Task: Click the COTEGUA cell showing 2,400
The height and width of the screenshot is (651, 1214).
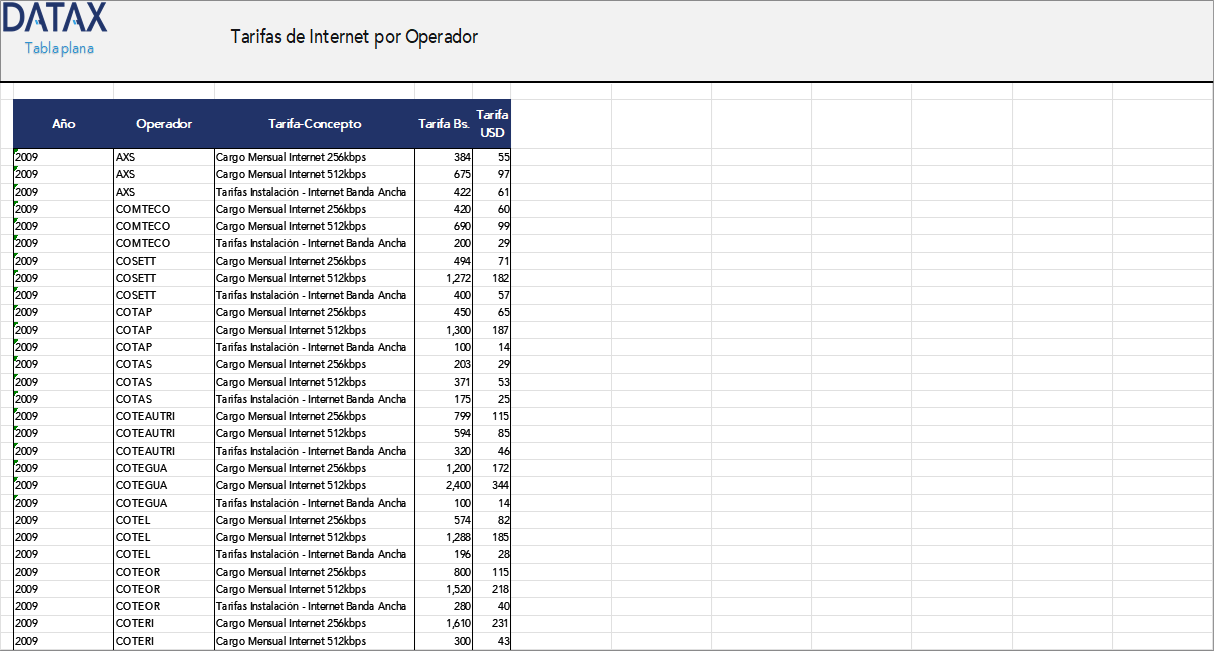Action: click(x=440, y=485)
